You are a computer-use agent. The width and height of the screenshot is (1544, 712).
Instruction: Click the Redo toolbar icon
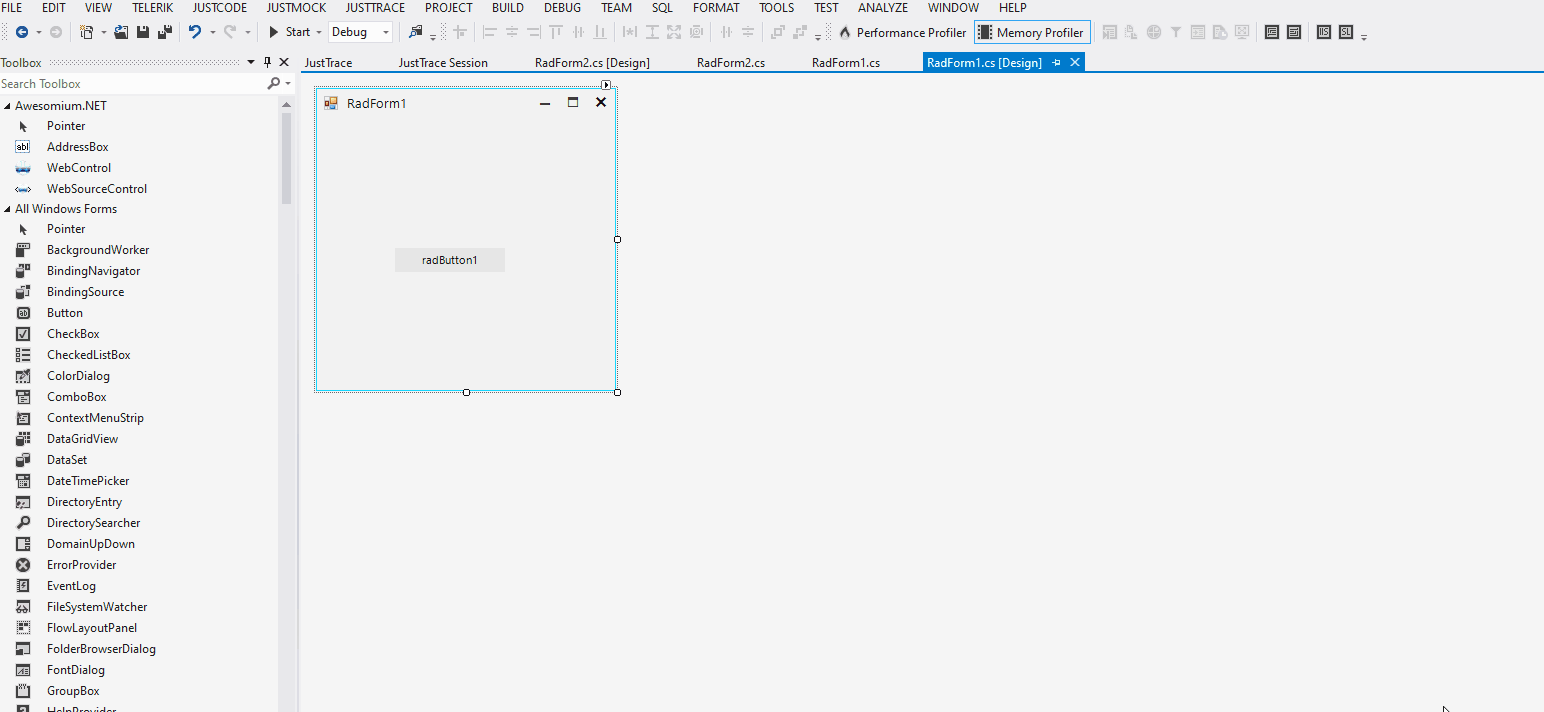click(x=230, y=32)
